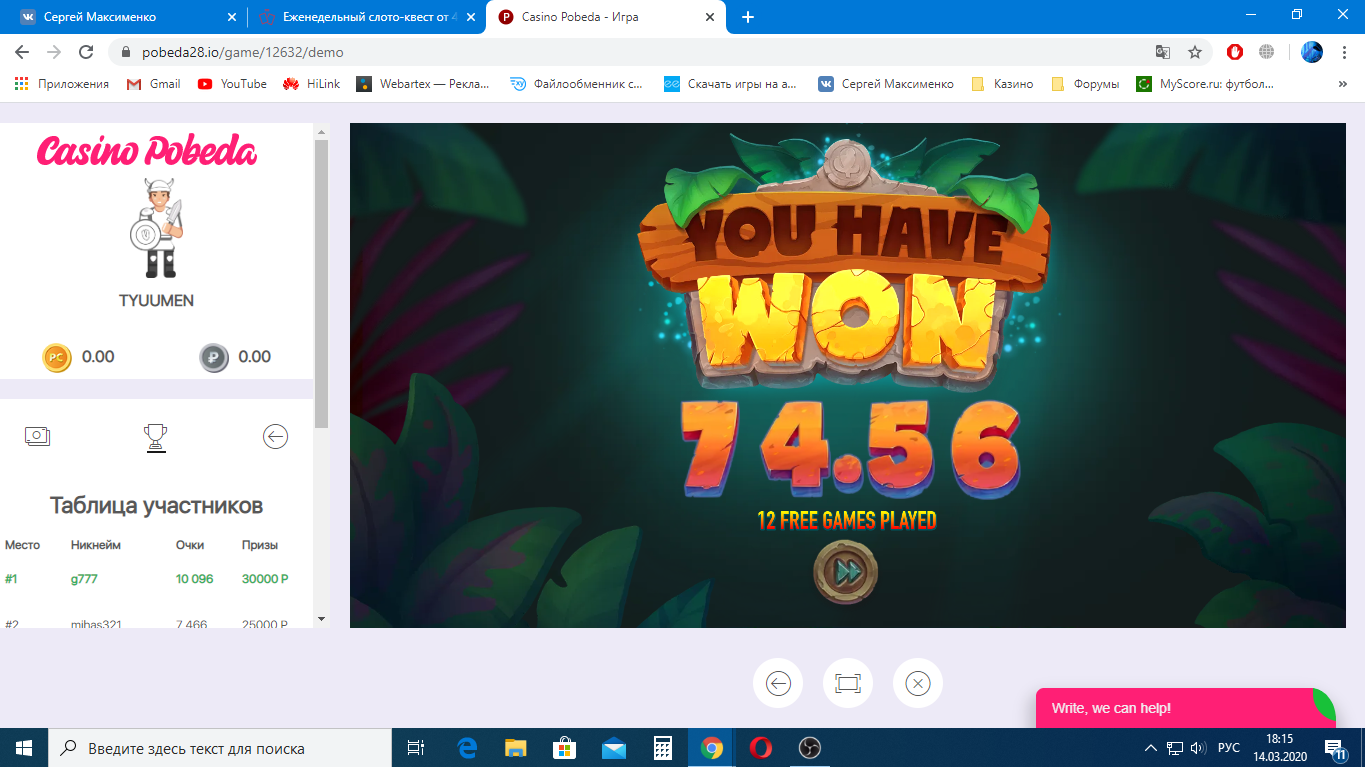Open the Форумы bookmarks folder
The width and height of the screenshot is (1365, 767).
click(x=1086, y=84)
